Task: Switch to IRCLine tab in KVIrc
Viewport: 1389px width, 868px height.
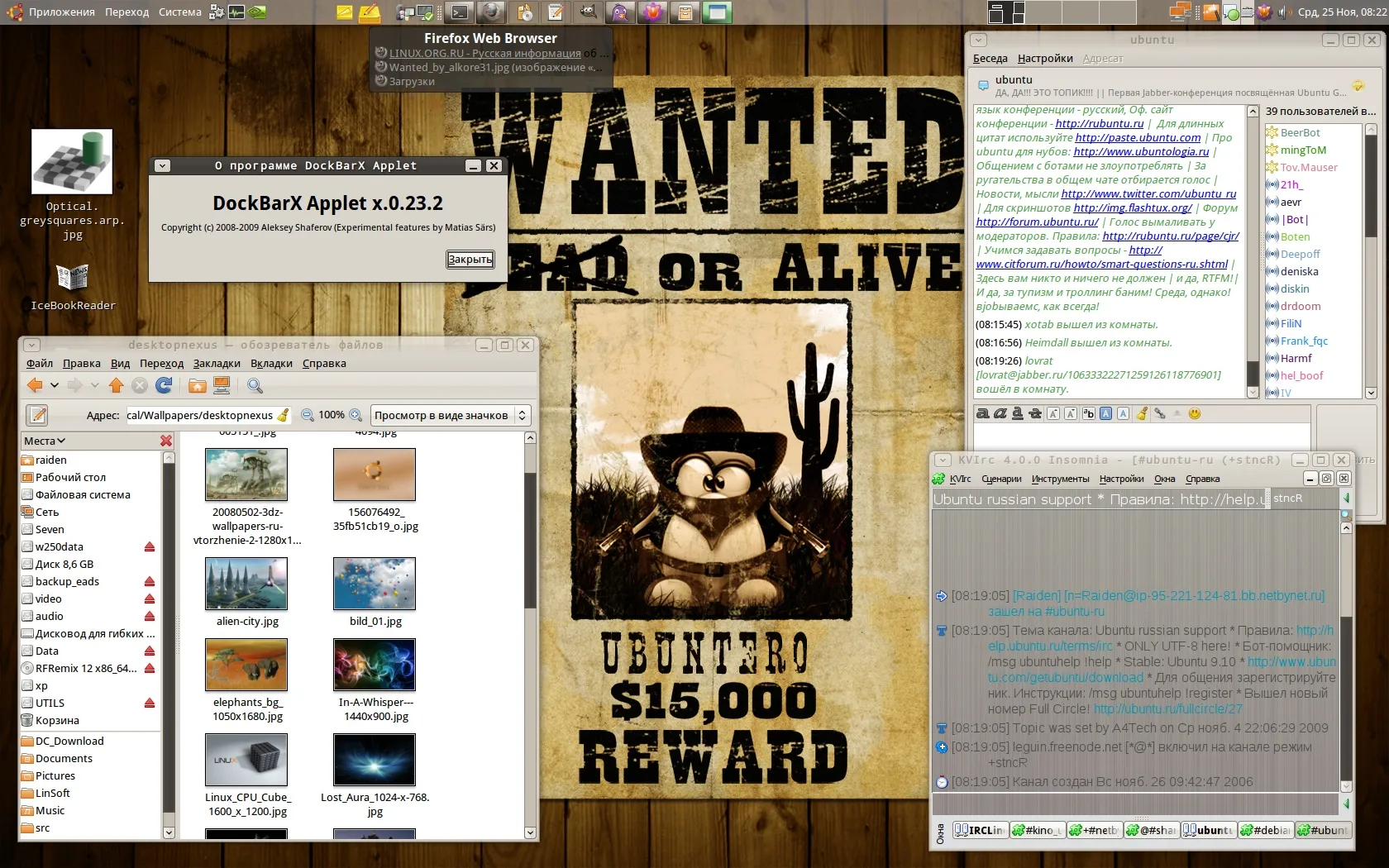Action: tap(980, 830)
